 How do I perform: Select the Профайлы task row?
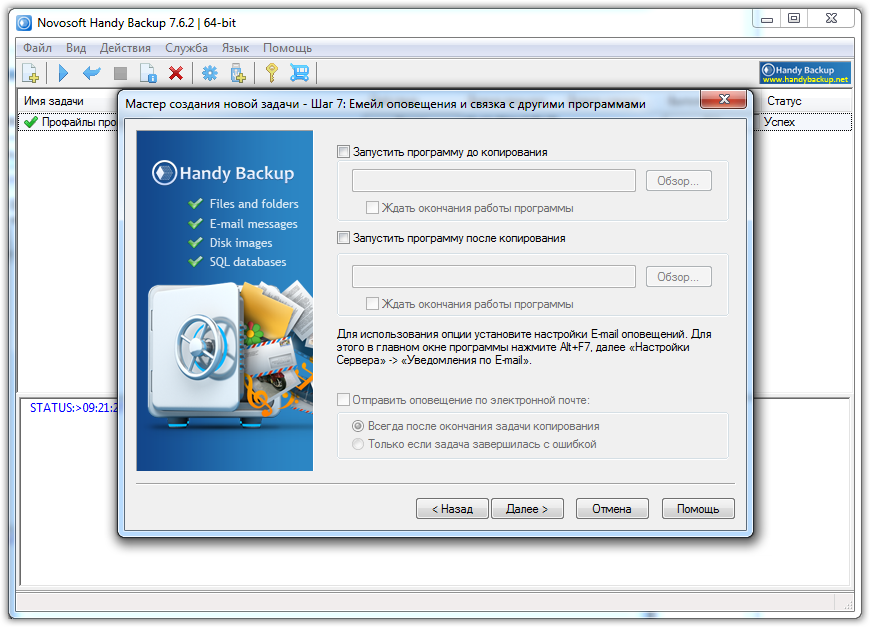point(79,122)
